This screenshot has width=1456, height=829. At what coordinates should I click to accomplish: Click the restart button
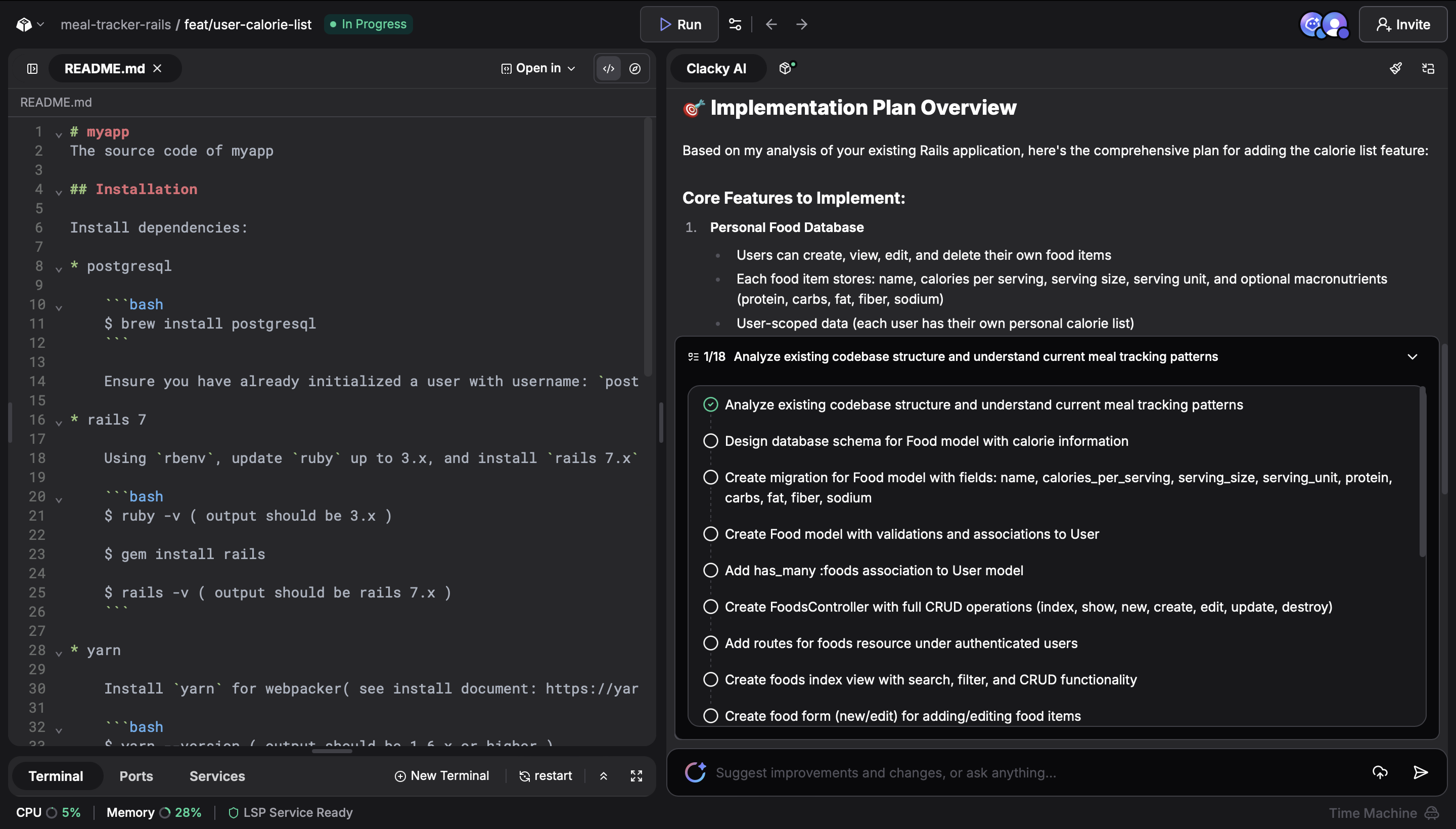545,776
